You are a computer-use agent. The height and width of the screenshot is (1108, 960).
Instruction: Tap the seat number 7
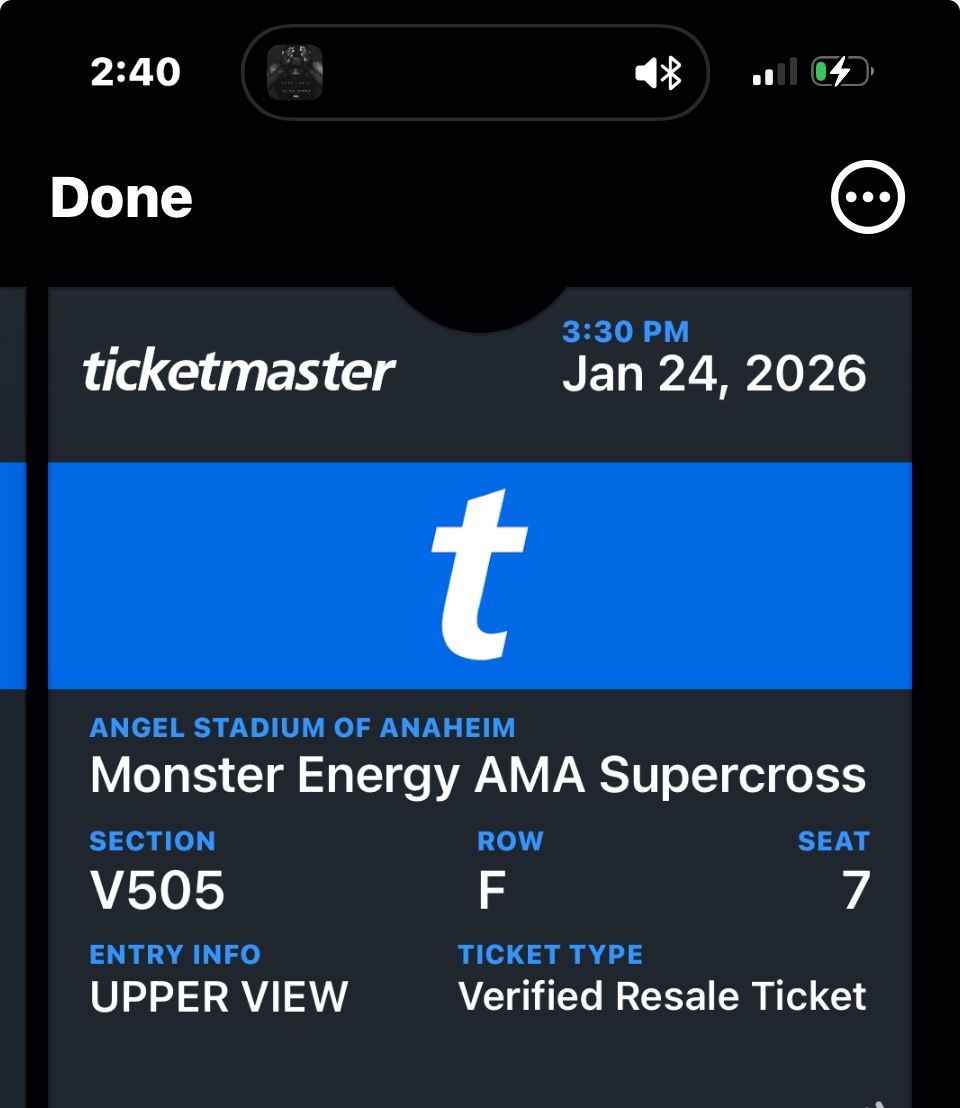[856, 890]
